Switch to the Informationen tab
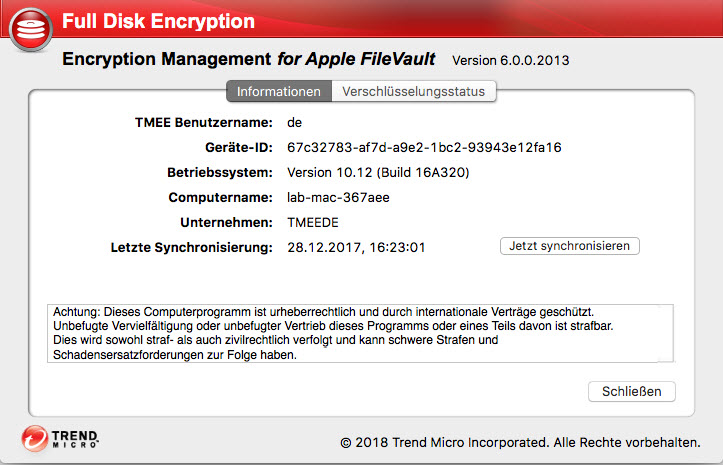This screenshot has height=465, width=723. (279, 91)
